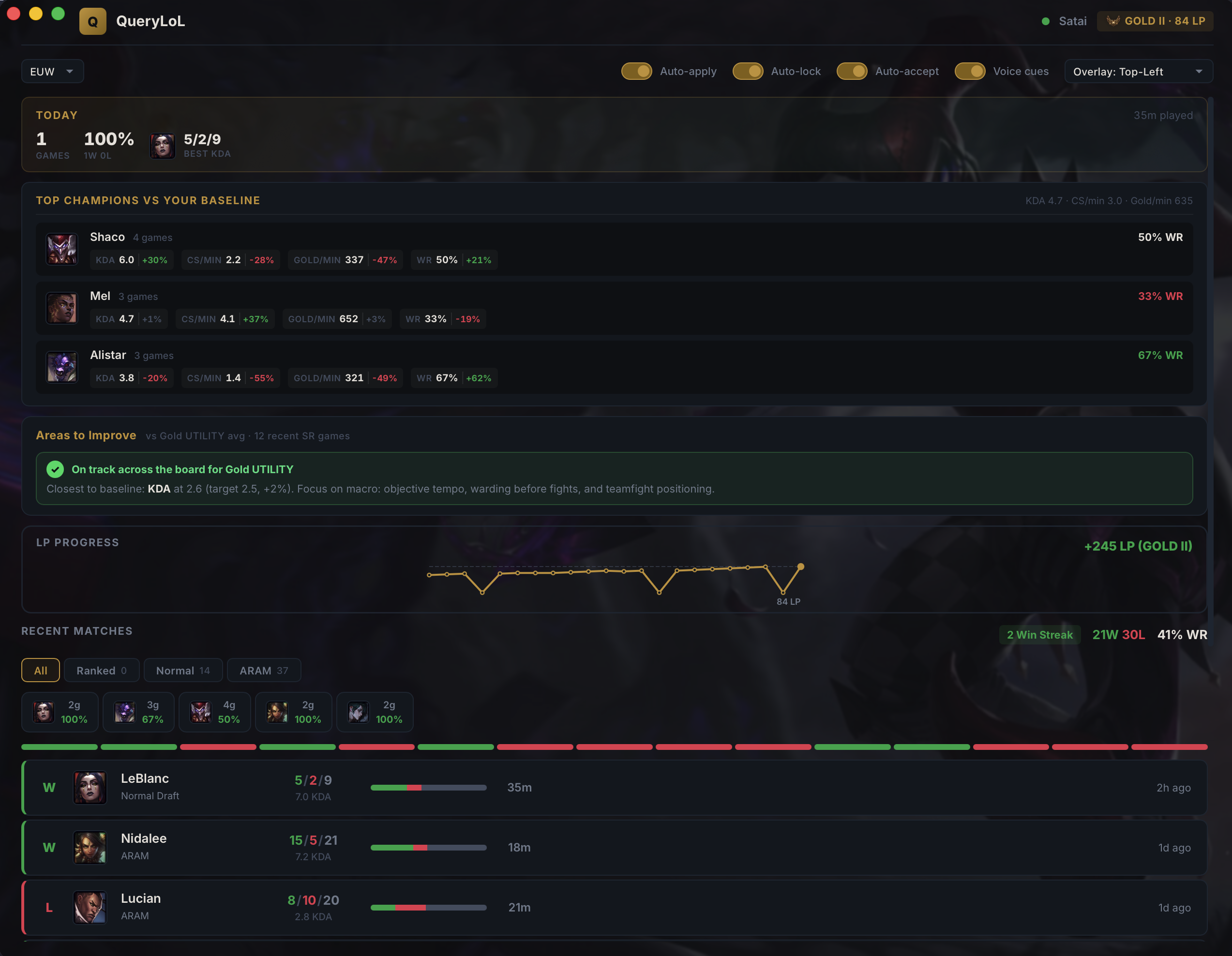The height and width of the screenshot is (956, 1232).
Task: Open the Overlay: Top-Left dropdown
Action: pyautogui.click(x=1138, y=72)
